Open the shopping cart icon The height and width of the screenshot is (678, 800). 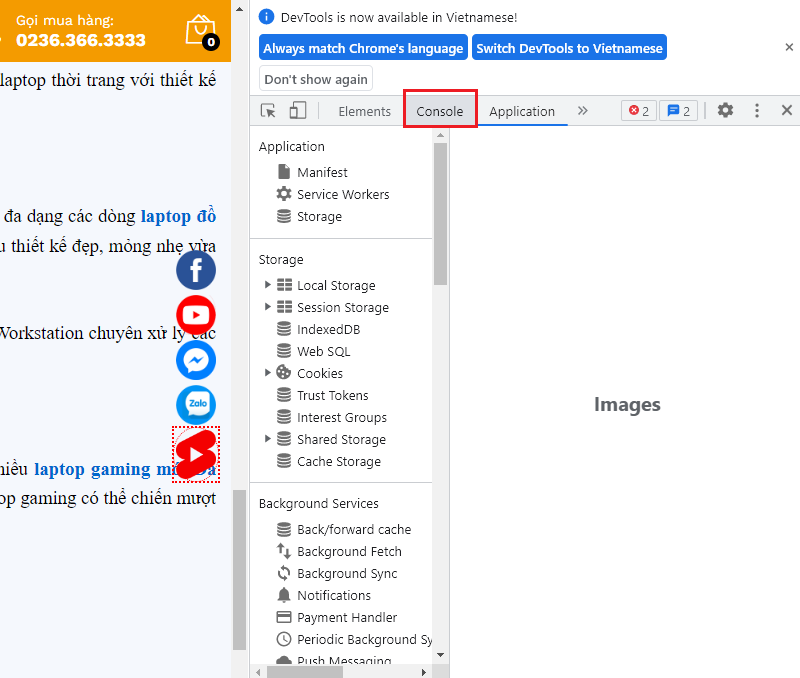tap(200, 30)
